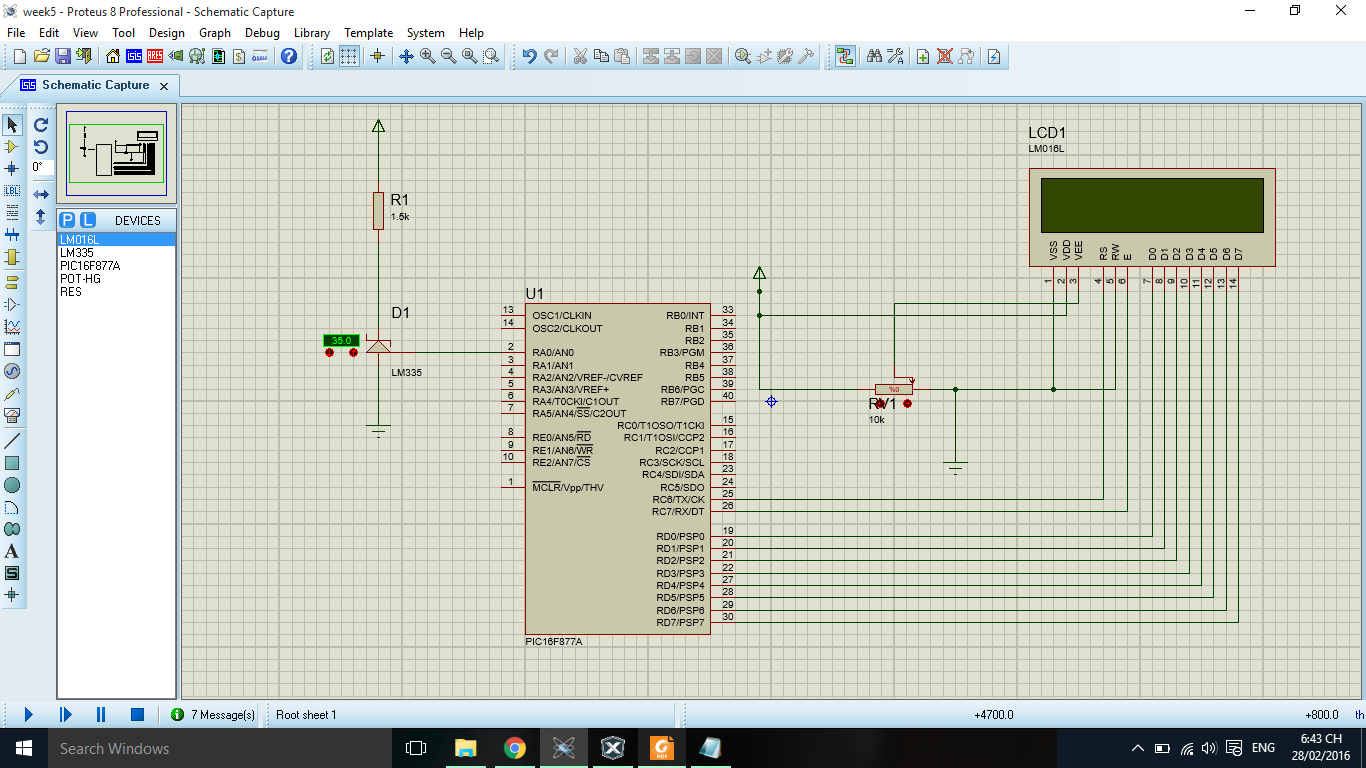The image size is (1366, 768).
Task: Copy to the clipboard icon
Action: [601, 56]
